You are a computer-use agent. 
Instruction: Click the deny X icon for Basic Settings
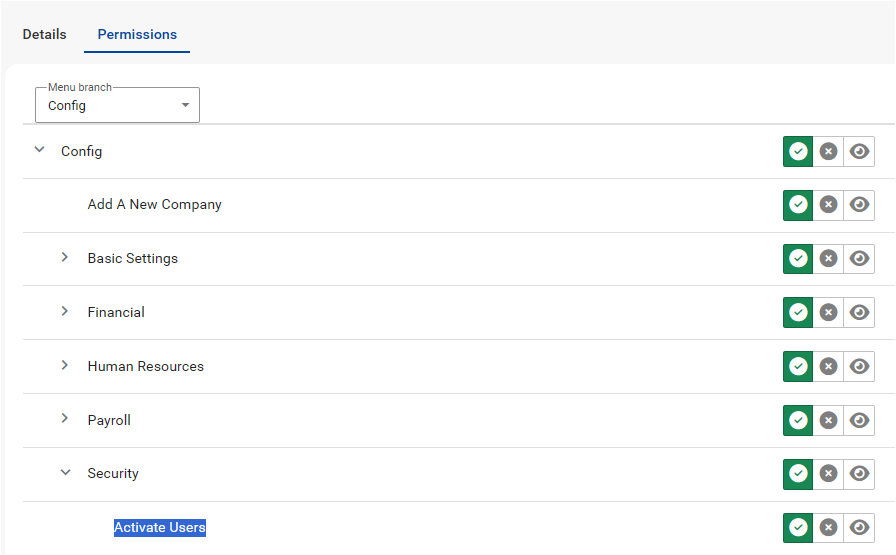click(x=828, y=258)
